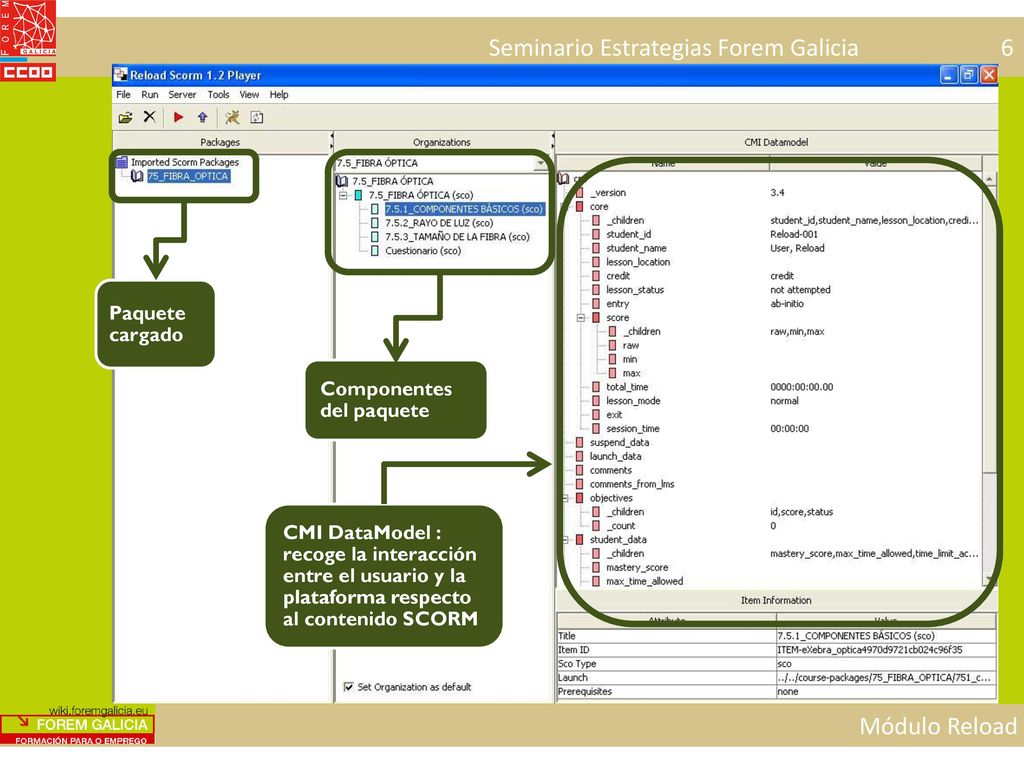Viewport: 1024px width, 768px height.
Task: Click the Launch path value cell
Action: (x=886, y=678)
